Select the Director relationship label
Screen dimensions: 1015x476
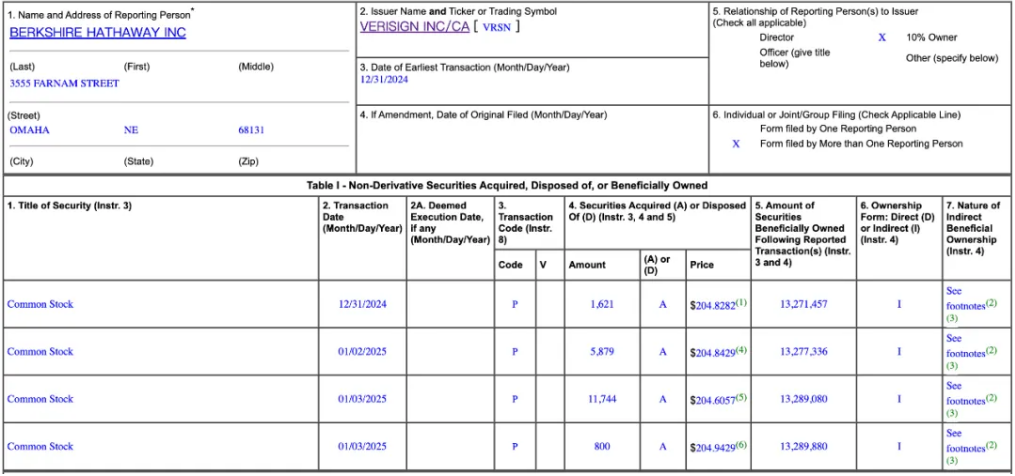[777, 38]
